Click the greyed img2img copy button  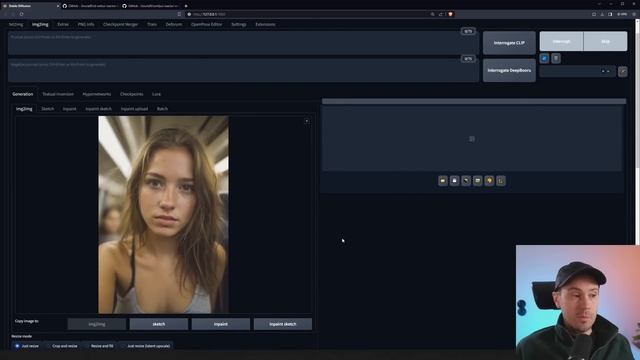(97, 324)
